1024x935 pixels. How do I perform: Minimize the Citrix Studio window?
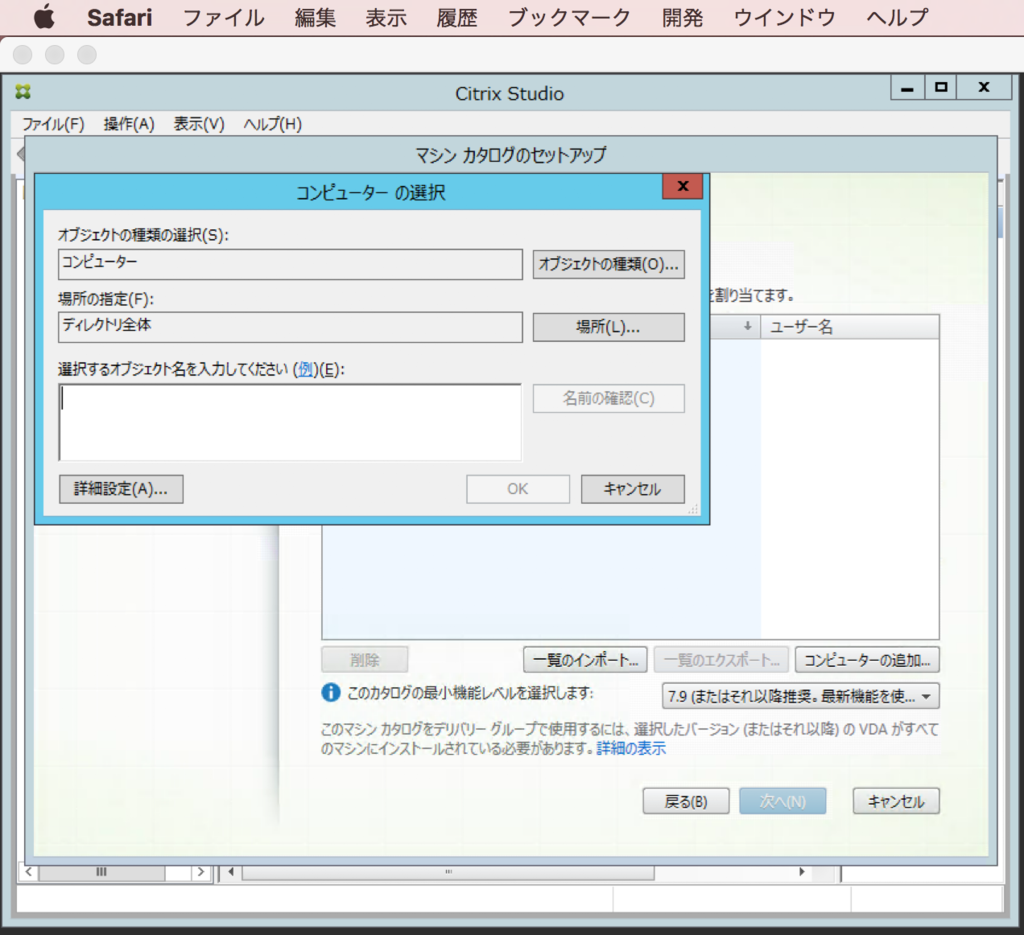pos(907,87)
